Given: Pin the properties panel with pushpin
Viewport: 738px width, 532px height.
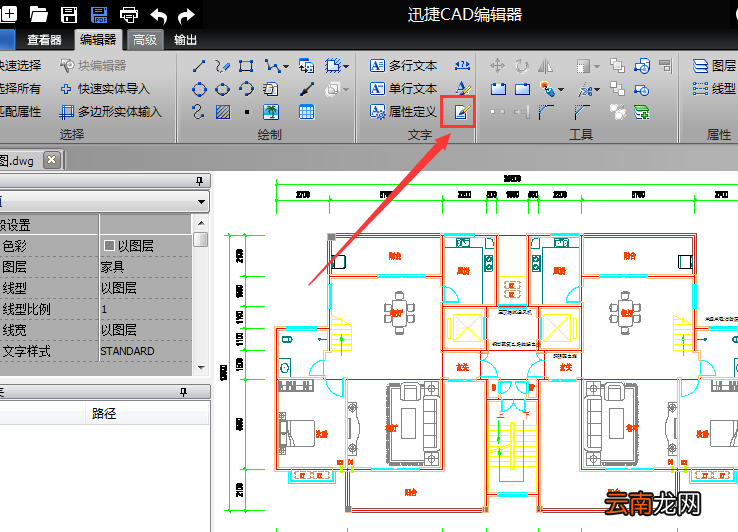Looking at the screenshot, I should pos(199,181).
